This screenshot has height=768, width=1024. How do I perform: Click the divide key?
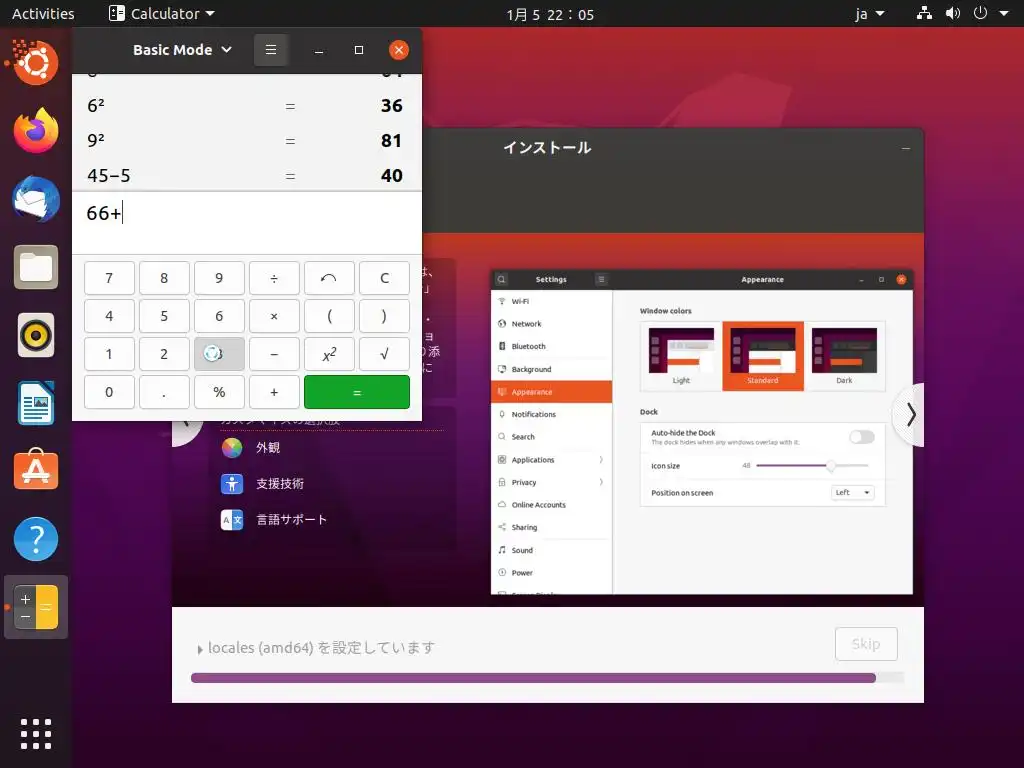(x=274, y=278)
